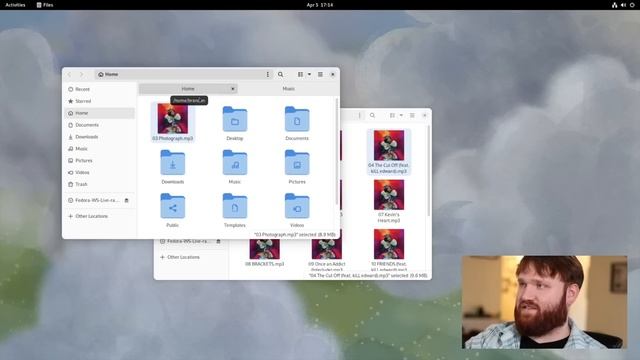
Task: Go forward using the front window's forward arrow
Action: 81,74
